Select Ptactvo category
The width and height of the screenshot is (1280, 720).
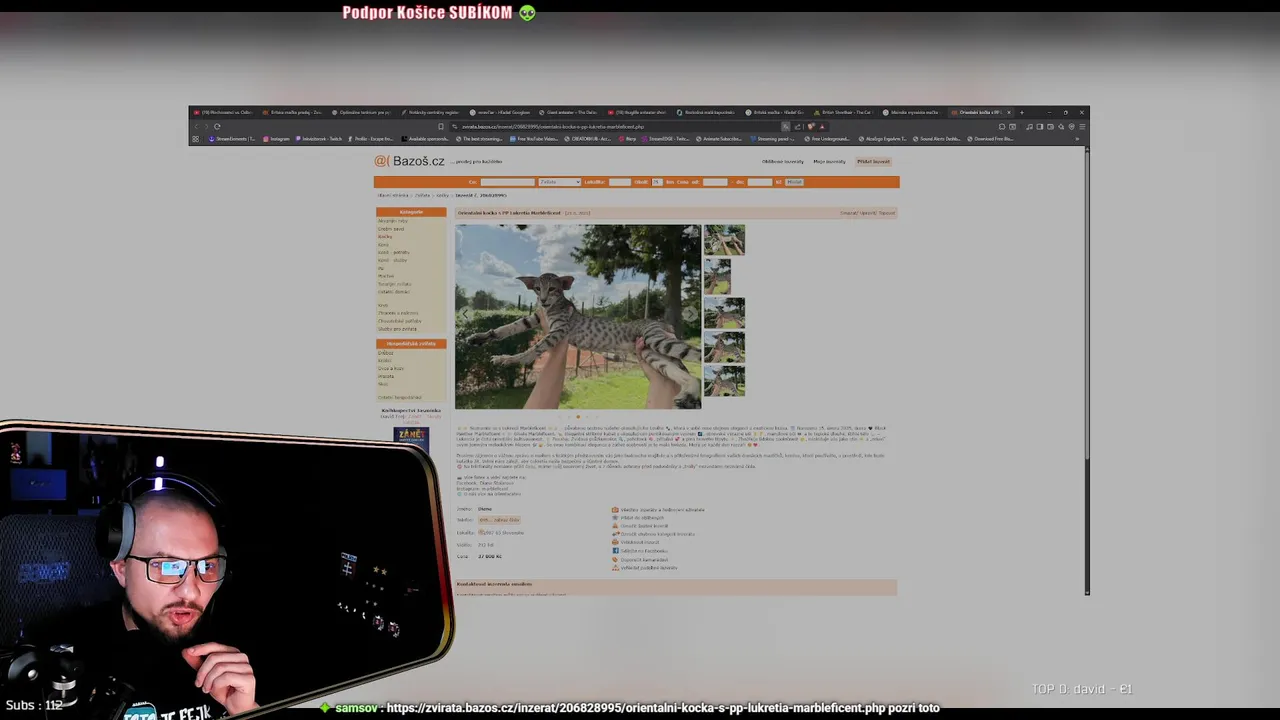coord(385,276)
